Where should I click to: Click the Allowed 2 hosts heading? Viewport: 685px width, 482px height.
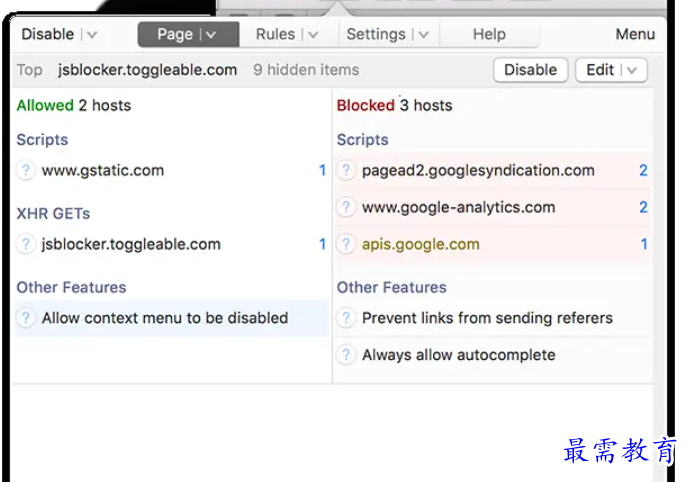[x=74, y=105]
